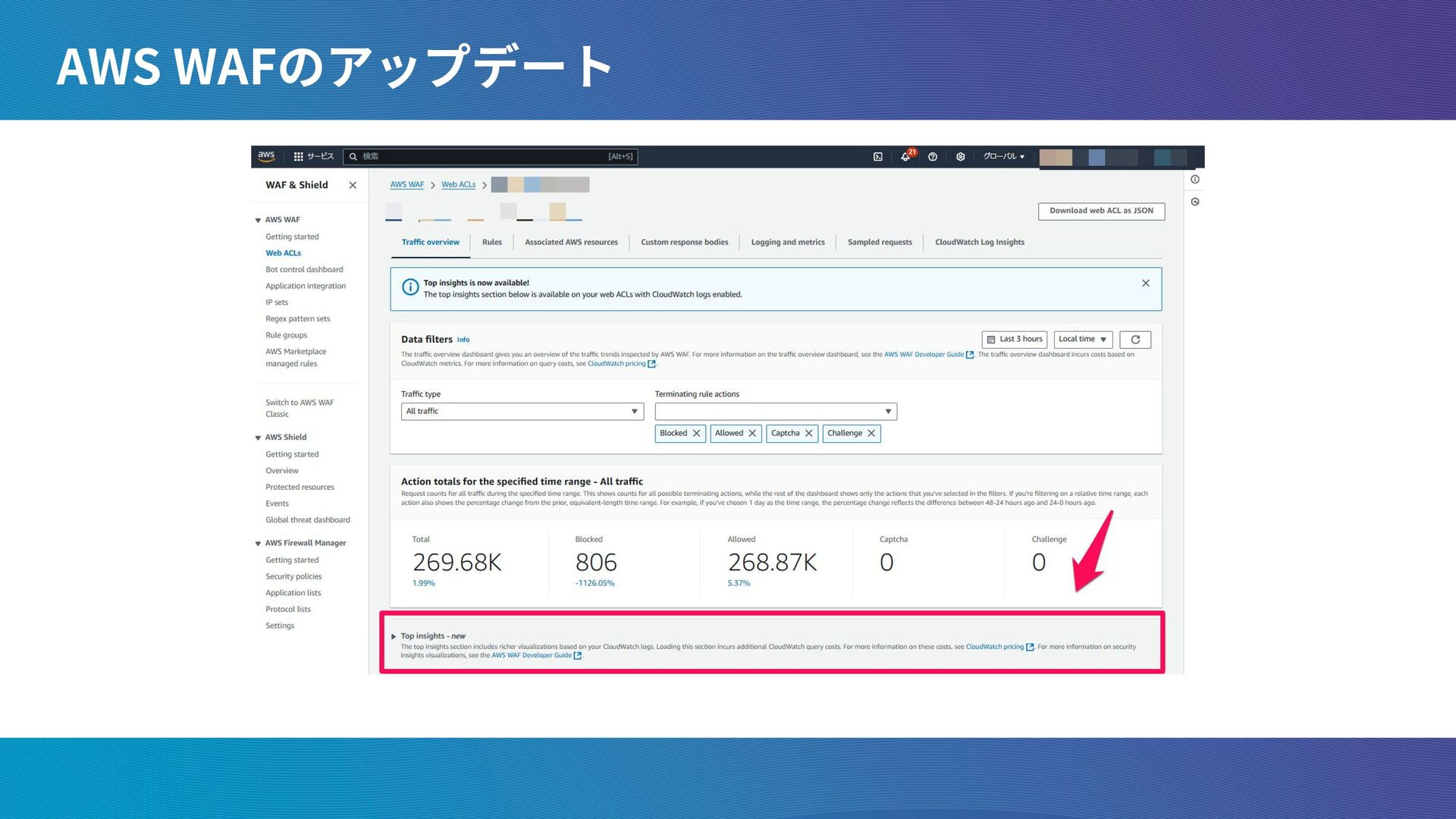The height and width of the screenshot is (819, 1456).
Task: Switch to Associated AWS resources tab
Action: click(x=571, y=243)
